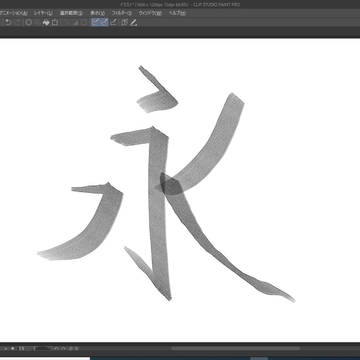
Task: Toggle the Snap to Grid icon
Action: 114,22
